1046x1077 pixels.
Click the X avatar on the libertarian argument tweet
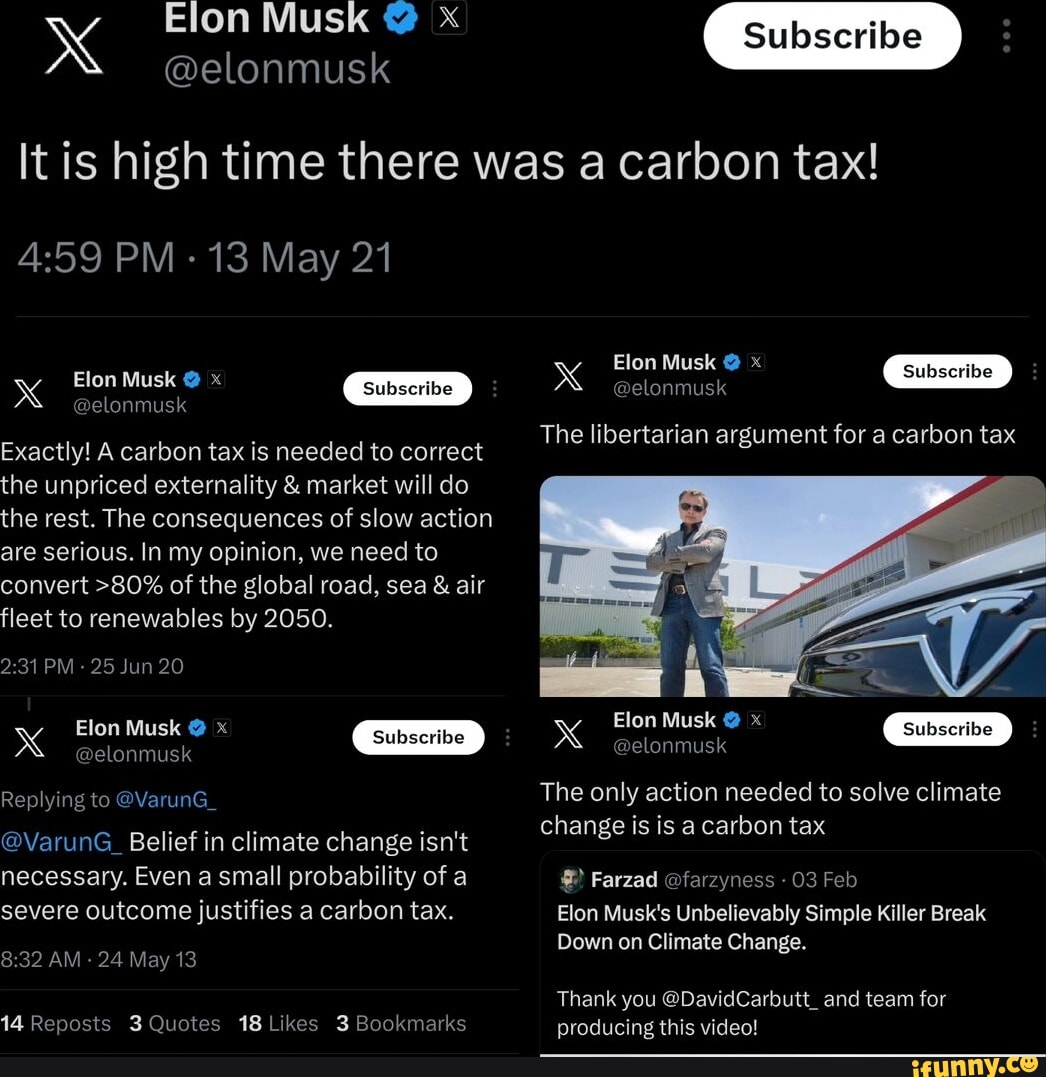(x=568, y=376)
